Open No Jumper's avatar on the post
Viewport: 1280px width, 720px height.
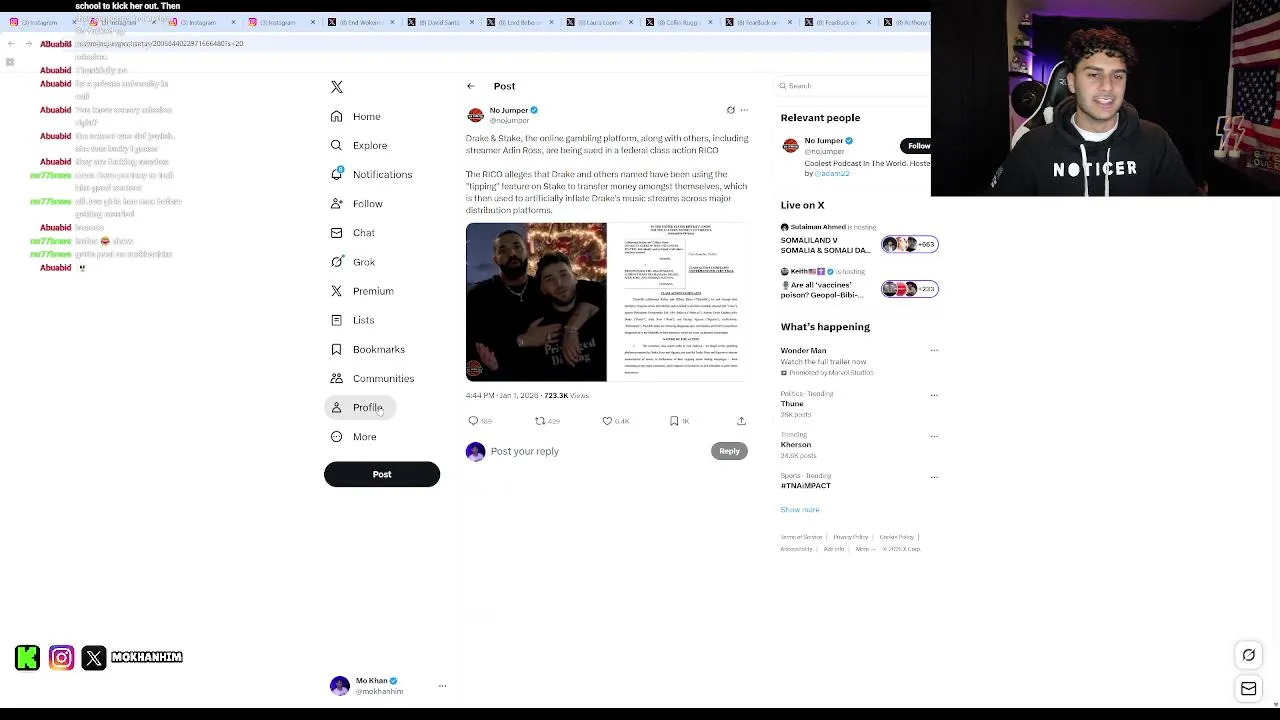click(475, 115)
